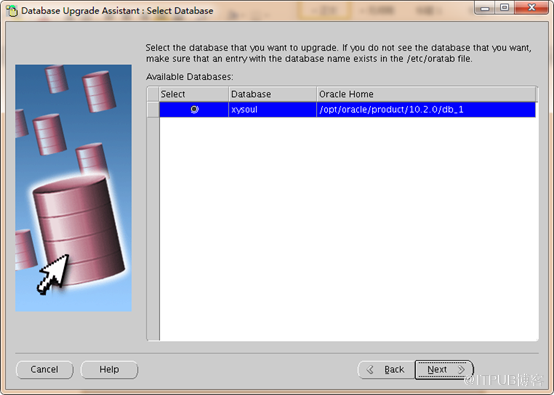This screenshot has height=395, width=554.
Task: Select the xysoul database name cell
Action: [272, 110]
